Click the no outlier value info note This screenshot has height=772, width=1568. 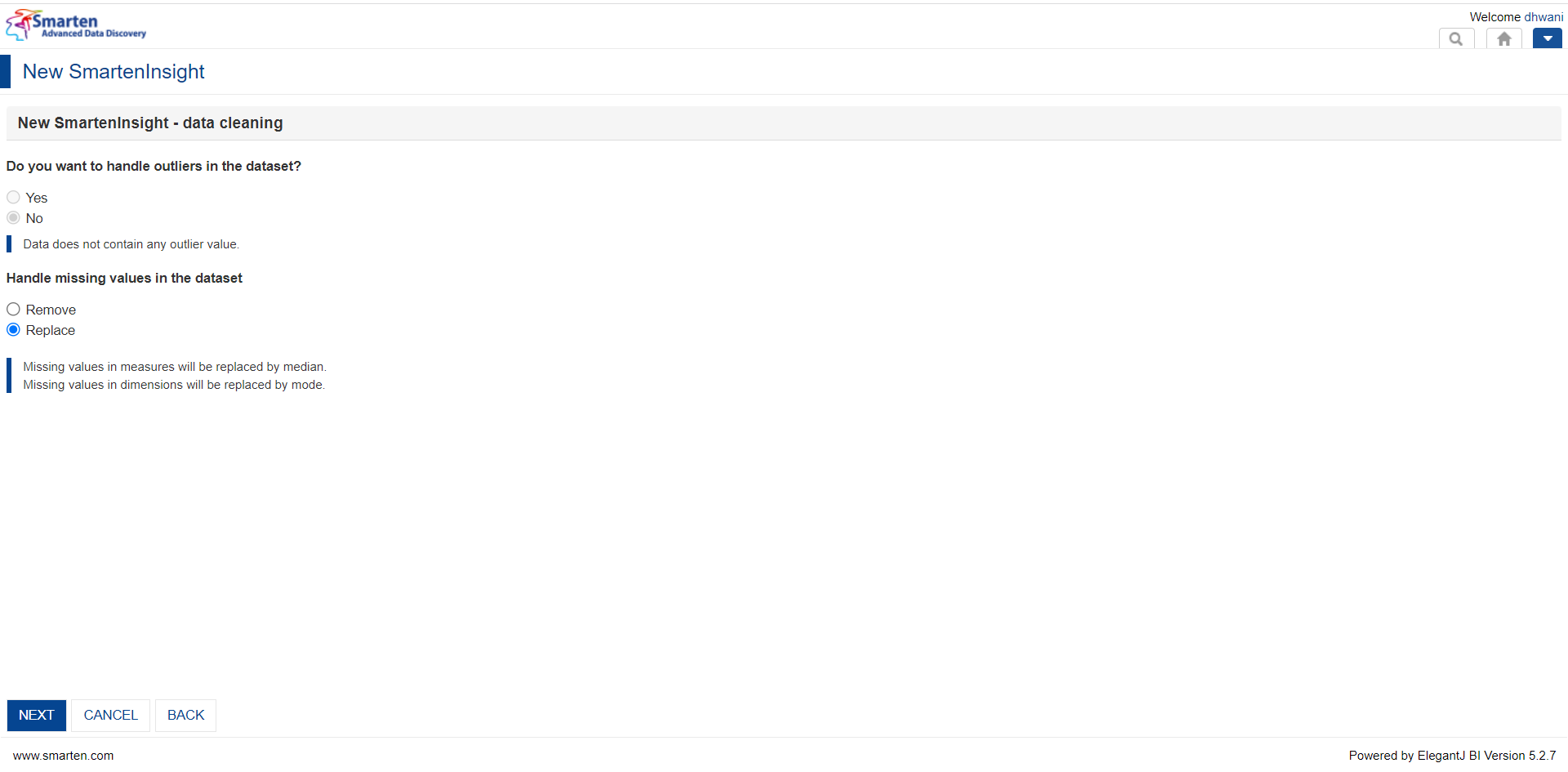(x=131, y=244)
